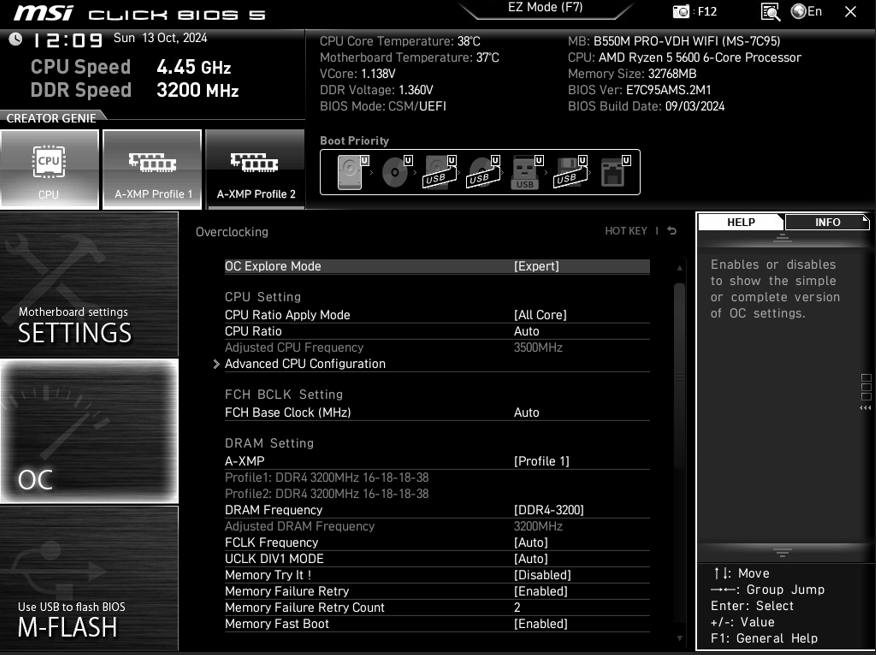Viewport: 876px width, 655px height.
Task: Click the CPU Core Temperature reading
Action: tap(400, 41)
